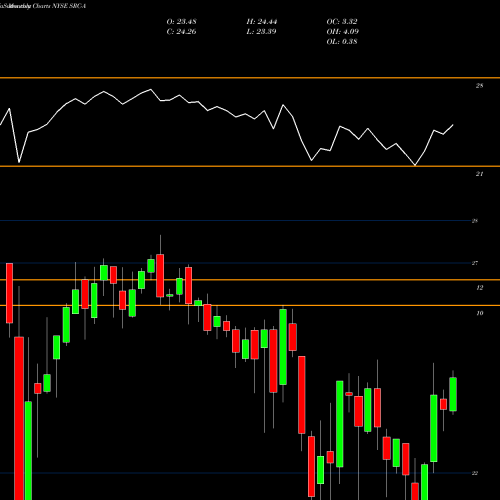Select the open value 'O: 23.48'

181,22
